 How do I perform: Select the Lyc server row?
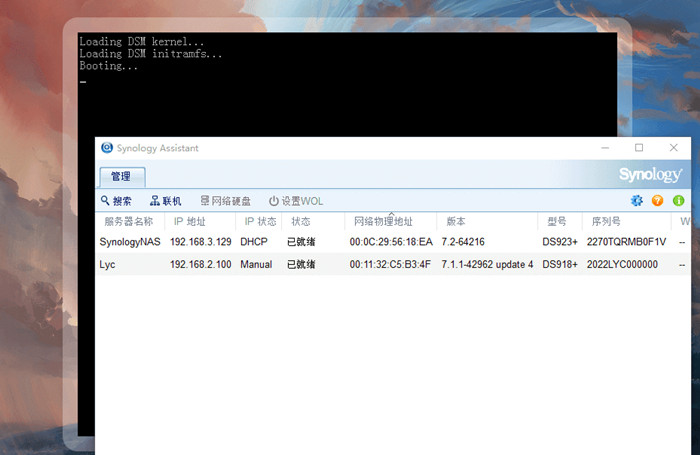click(x=393, y=264)
